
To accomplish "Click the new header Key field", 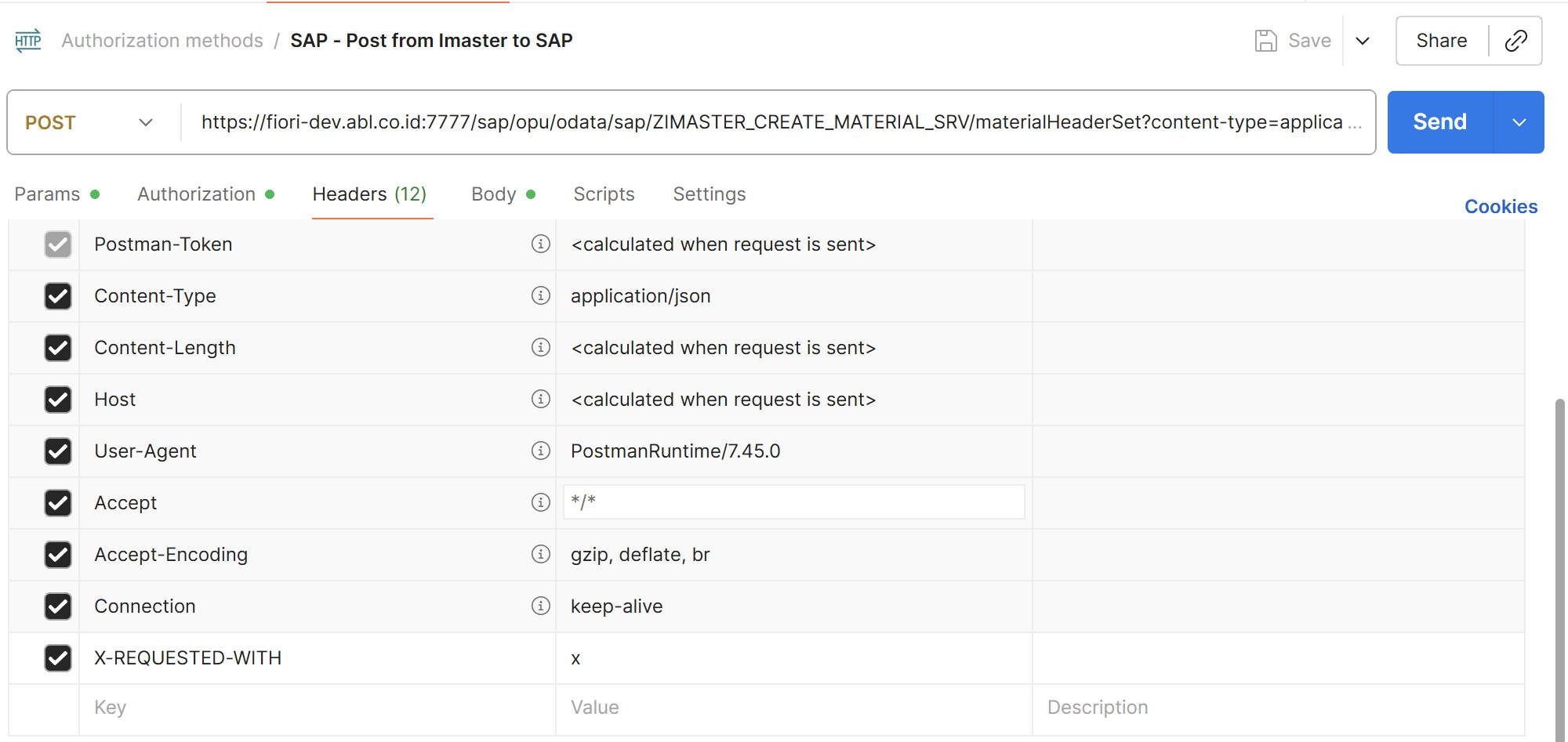I will [317, 708].
